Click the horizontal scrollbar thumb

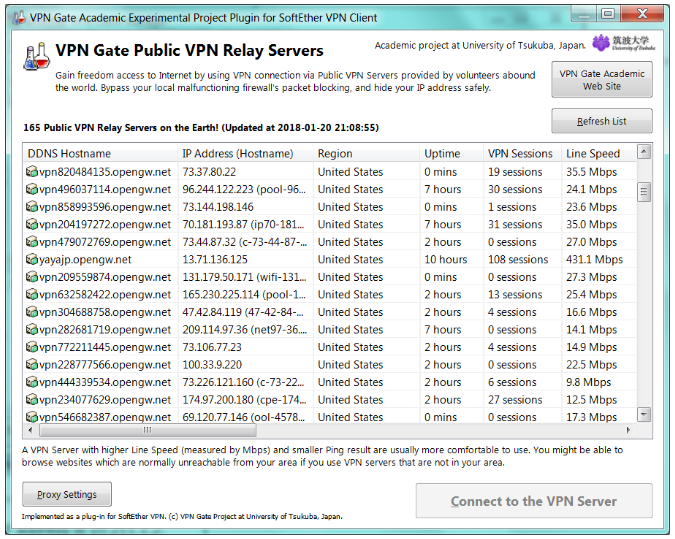pyautogui.click(x=148, y=430)
